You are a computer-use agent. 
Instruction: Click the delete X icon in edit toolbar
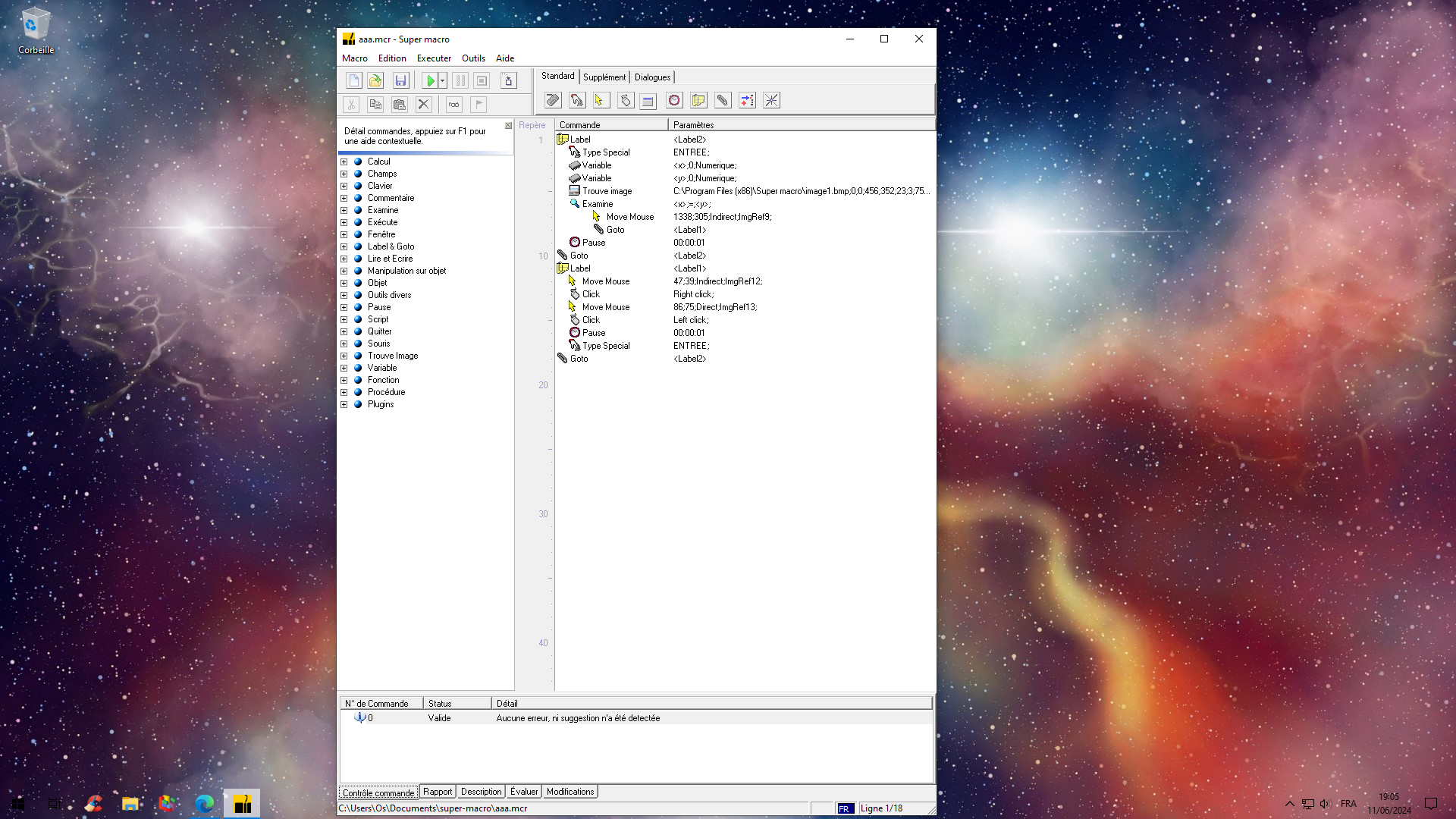coord(423,105)
